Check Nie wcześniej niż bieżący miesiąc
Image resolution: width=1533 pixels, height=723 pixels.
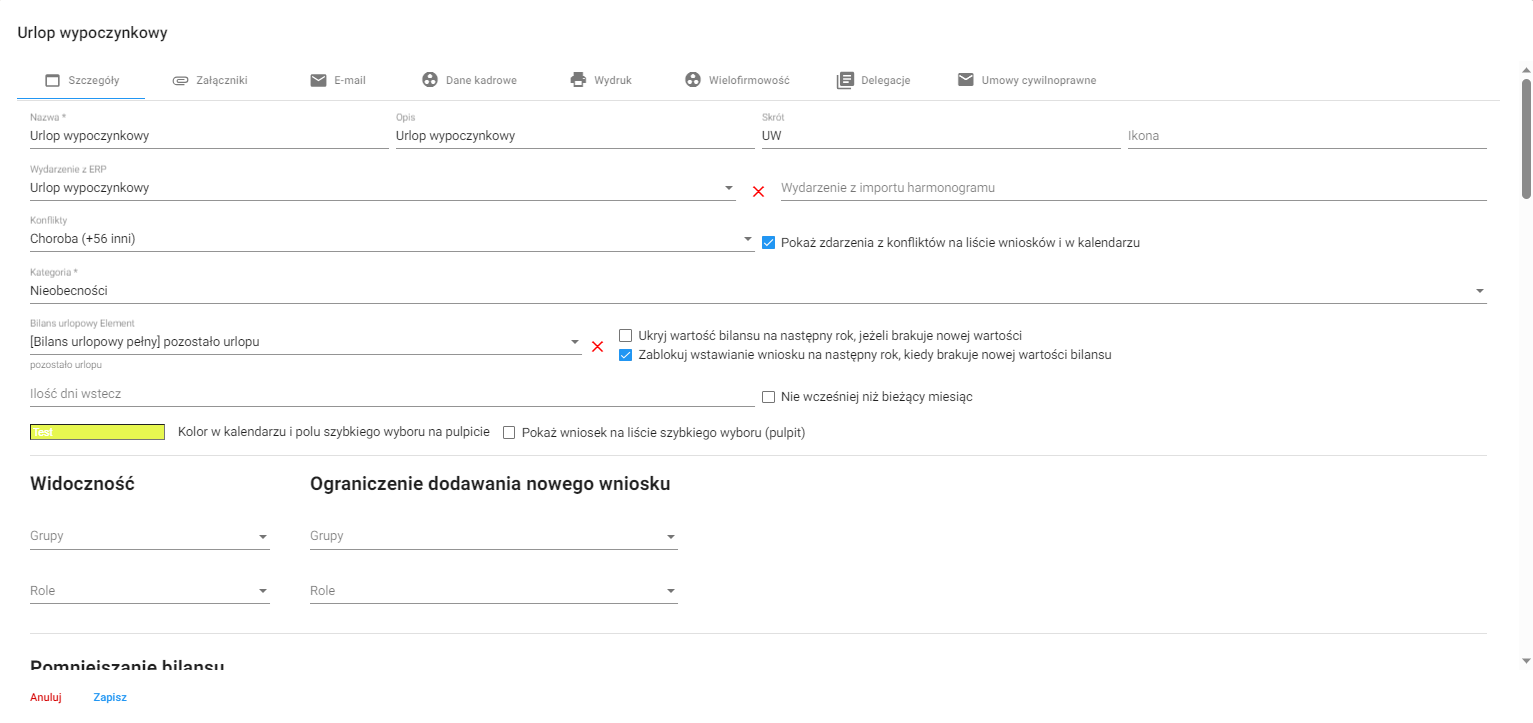(x=768, y=397)
